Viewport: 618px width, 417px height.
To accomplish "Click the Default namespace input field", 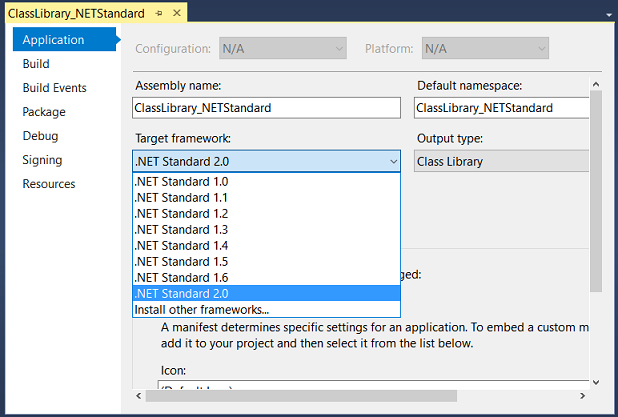I will [501, 108].
